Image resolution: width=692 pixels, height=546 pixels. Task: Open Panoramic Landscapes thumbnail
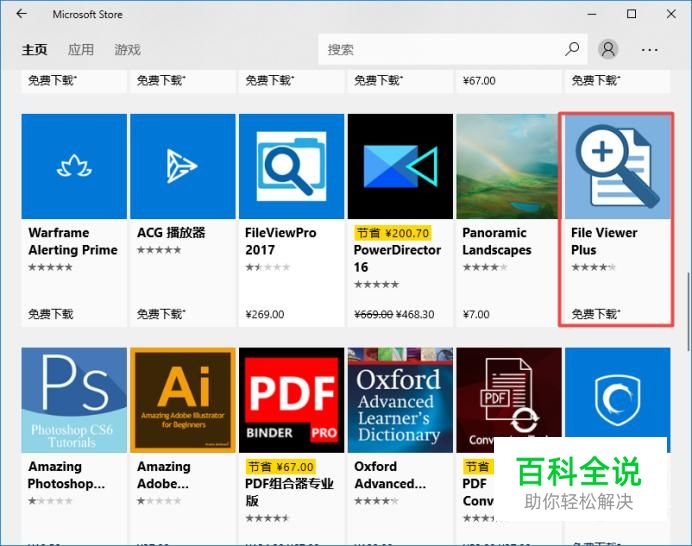click(x=508, y=166)
